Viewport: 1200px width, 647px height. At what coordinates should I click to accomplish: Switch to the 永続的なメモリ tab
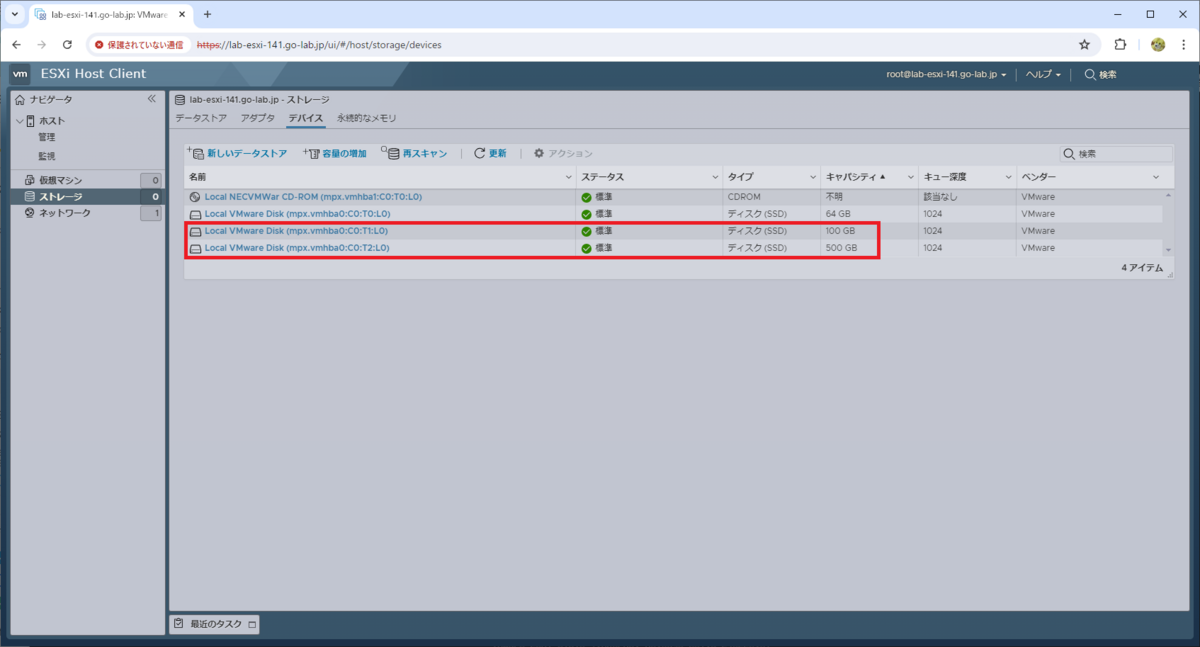(x=367, y=118)
